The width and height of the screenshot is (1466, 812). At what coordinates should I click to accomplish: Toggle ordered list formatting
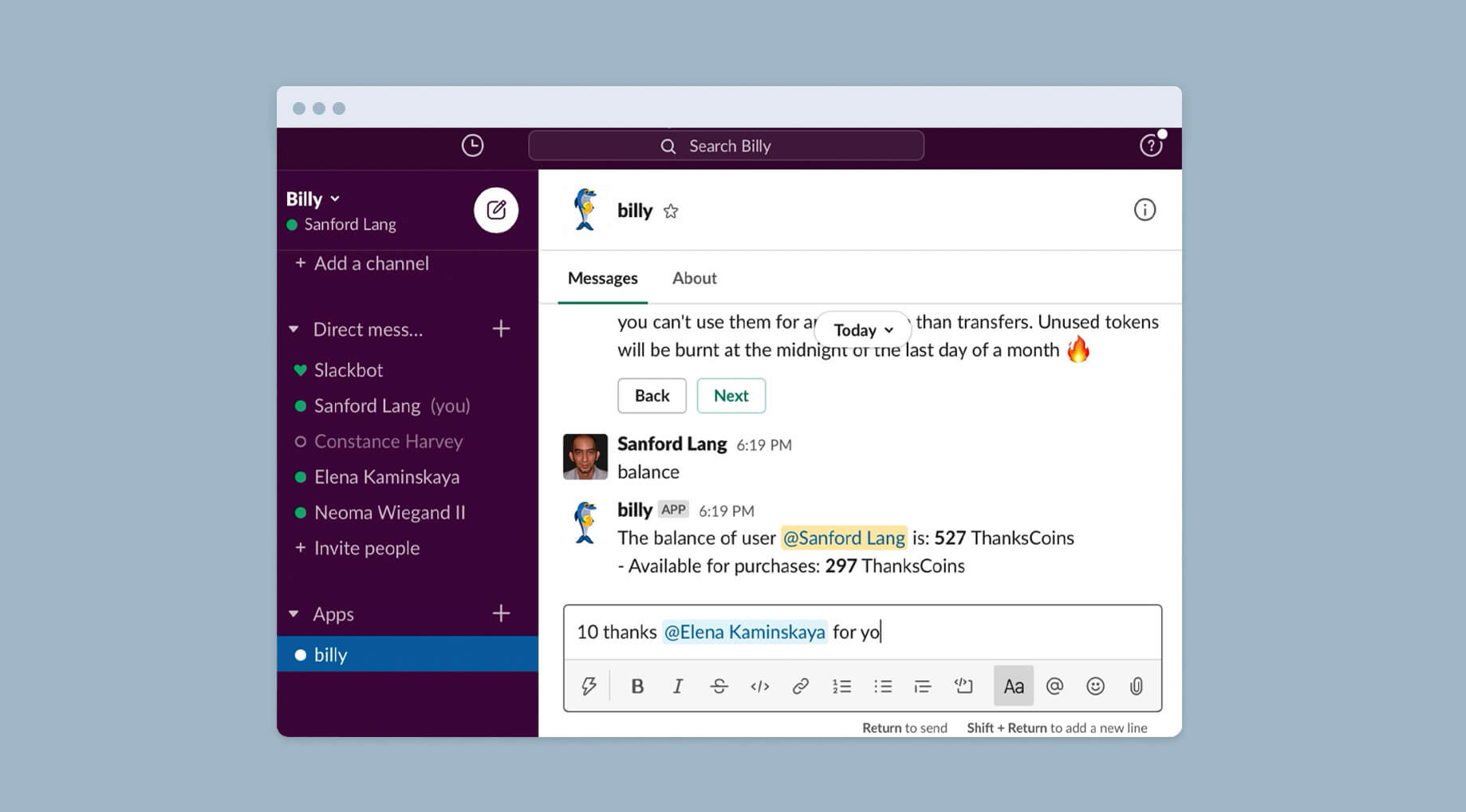[x=841, y=687]
